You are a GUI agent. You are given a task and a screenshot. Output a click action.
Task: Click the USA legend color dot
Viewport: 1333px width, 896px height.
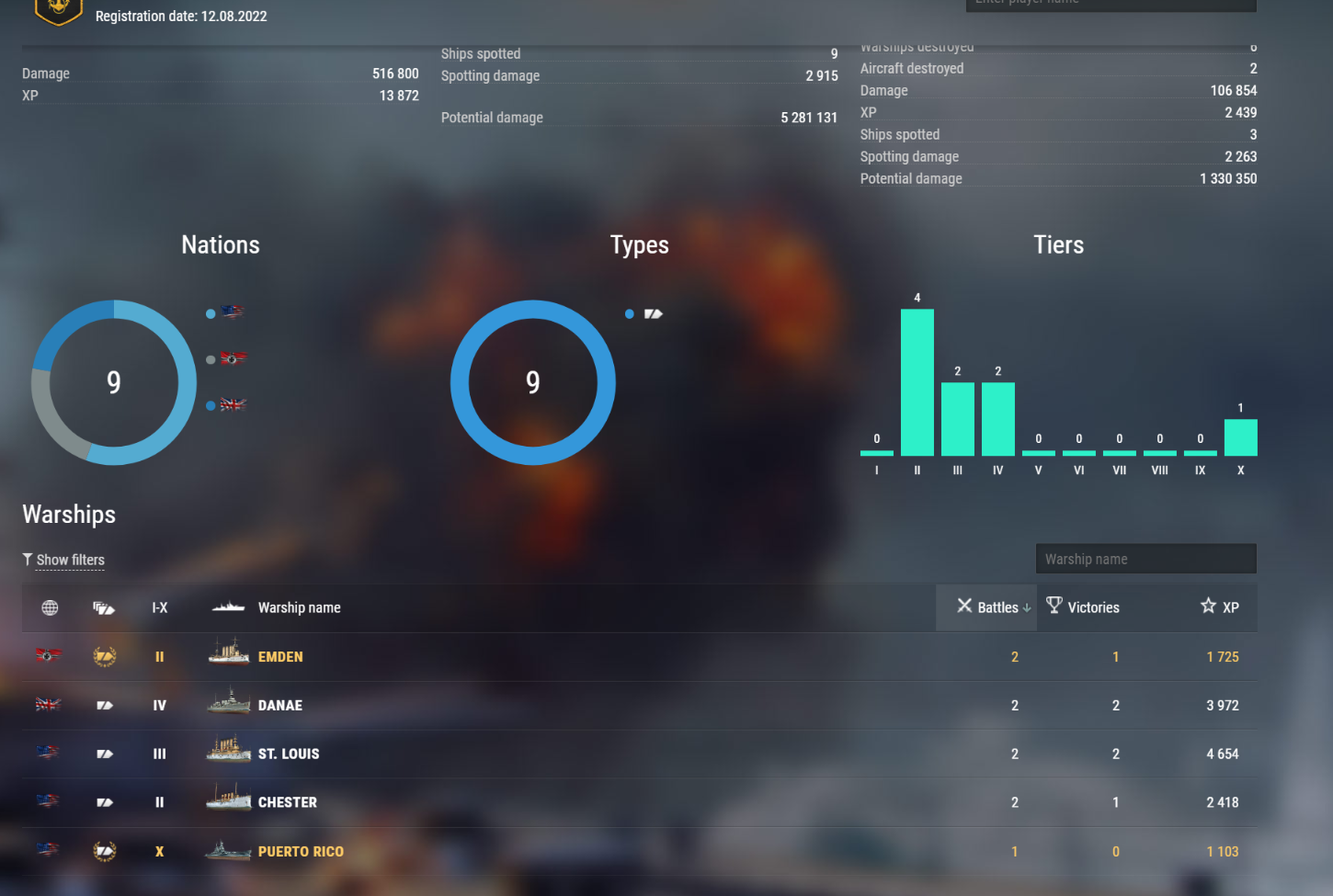(211, 313)
